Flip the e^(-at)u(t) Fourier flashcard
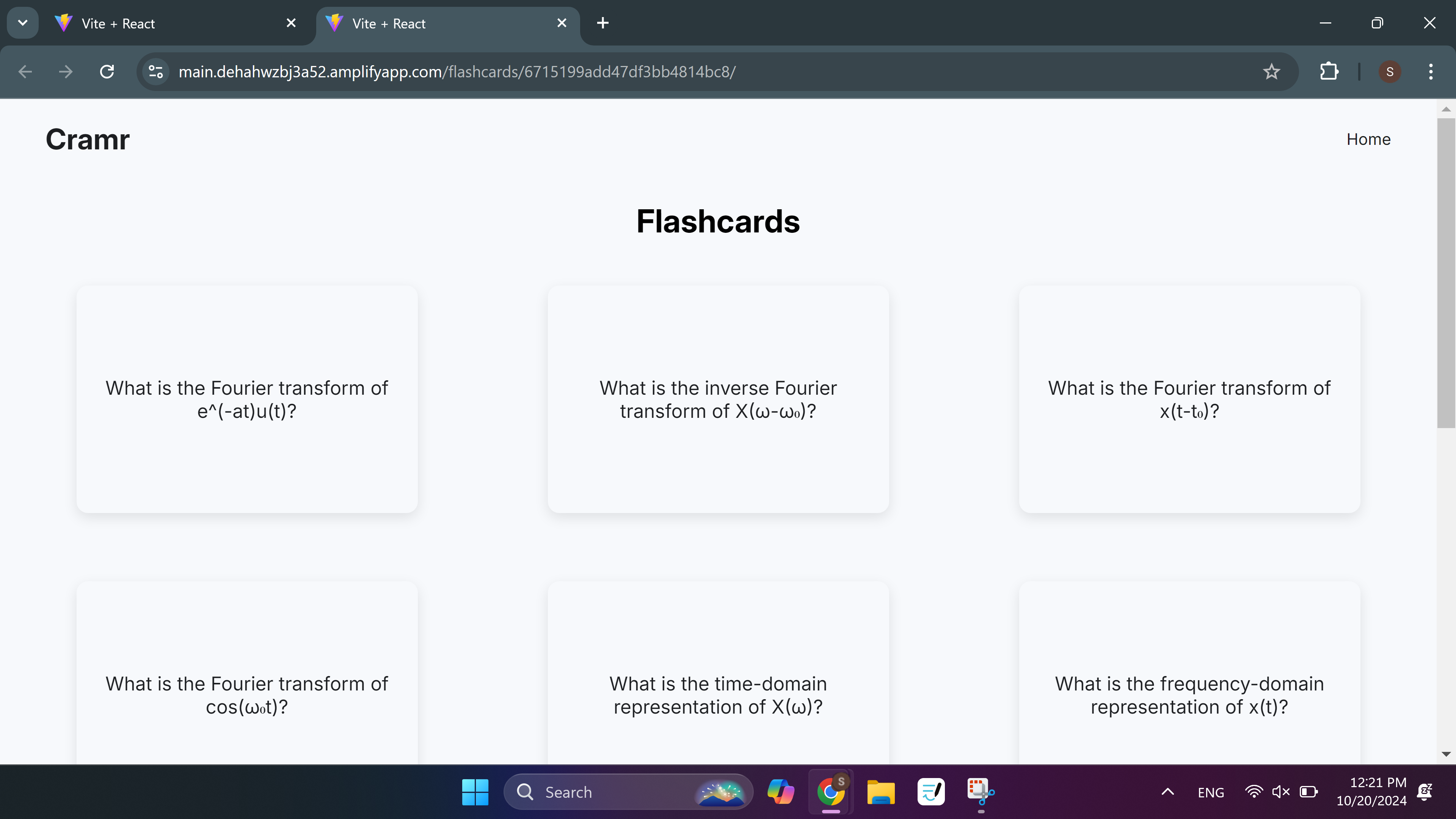 coord(247,399)
